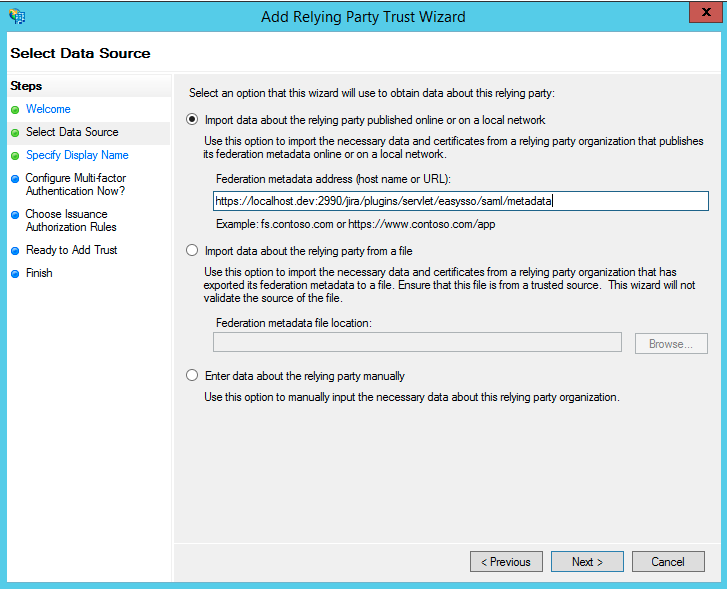This screenshot has height=589, width=727.
Task: Click the green bullet beside Select Data Source
Action: tap(15, 133)
